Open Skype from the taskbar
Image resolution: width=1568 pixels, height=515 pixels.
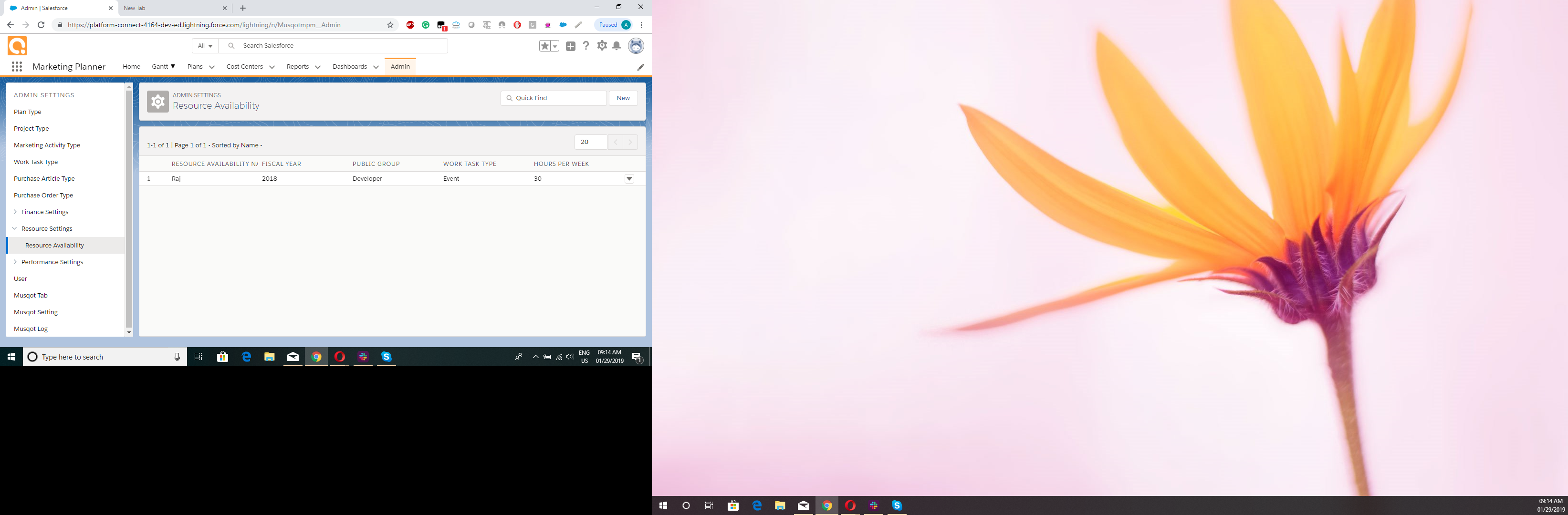387,357
